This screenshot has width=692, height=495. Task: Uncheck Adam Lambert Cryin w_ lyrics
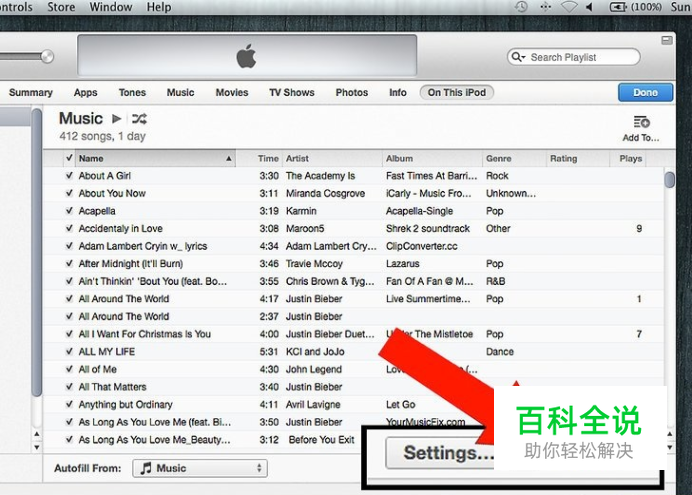(69, 246)
